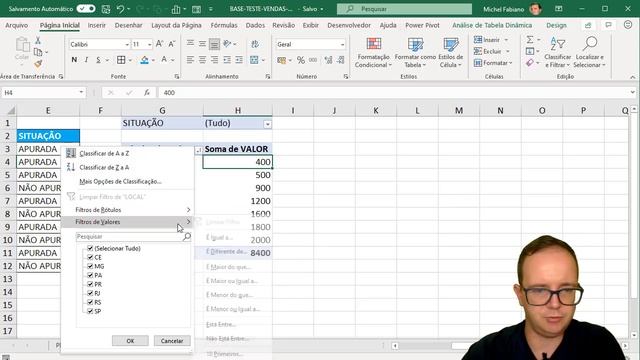Click the Design ribbon tab
The height and width of the screenshot is (360, 640).
tap(556, 25)
